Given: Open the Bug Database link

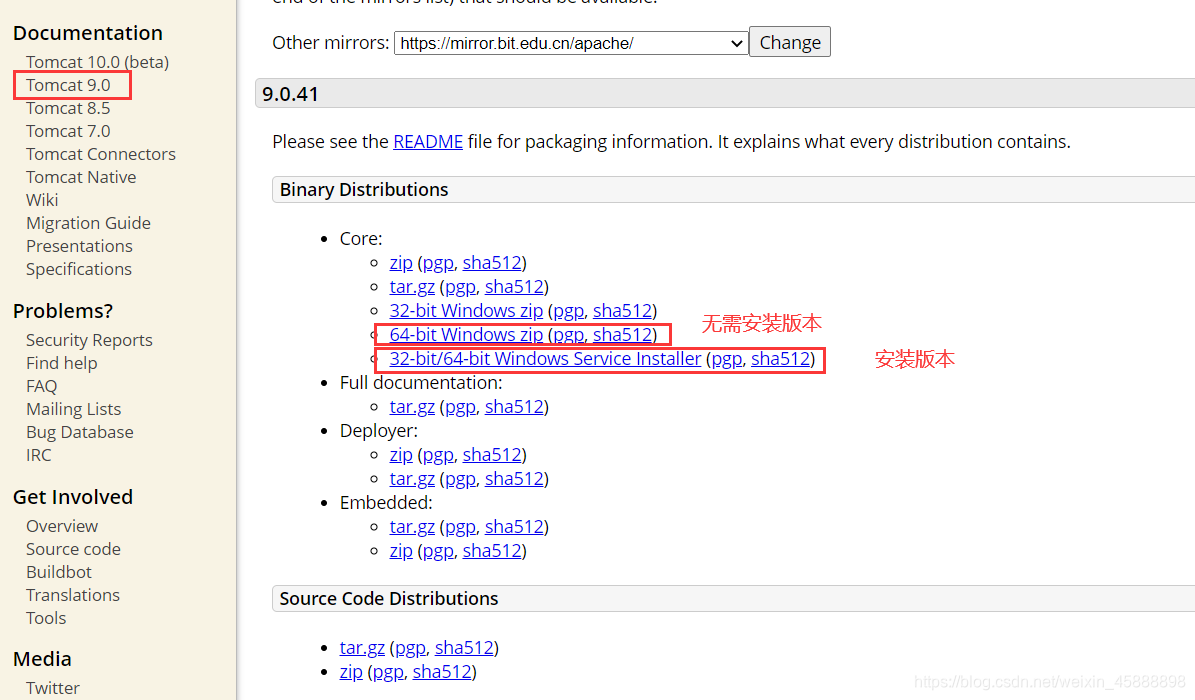Looking at the screenshot, I should 79,432.
